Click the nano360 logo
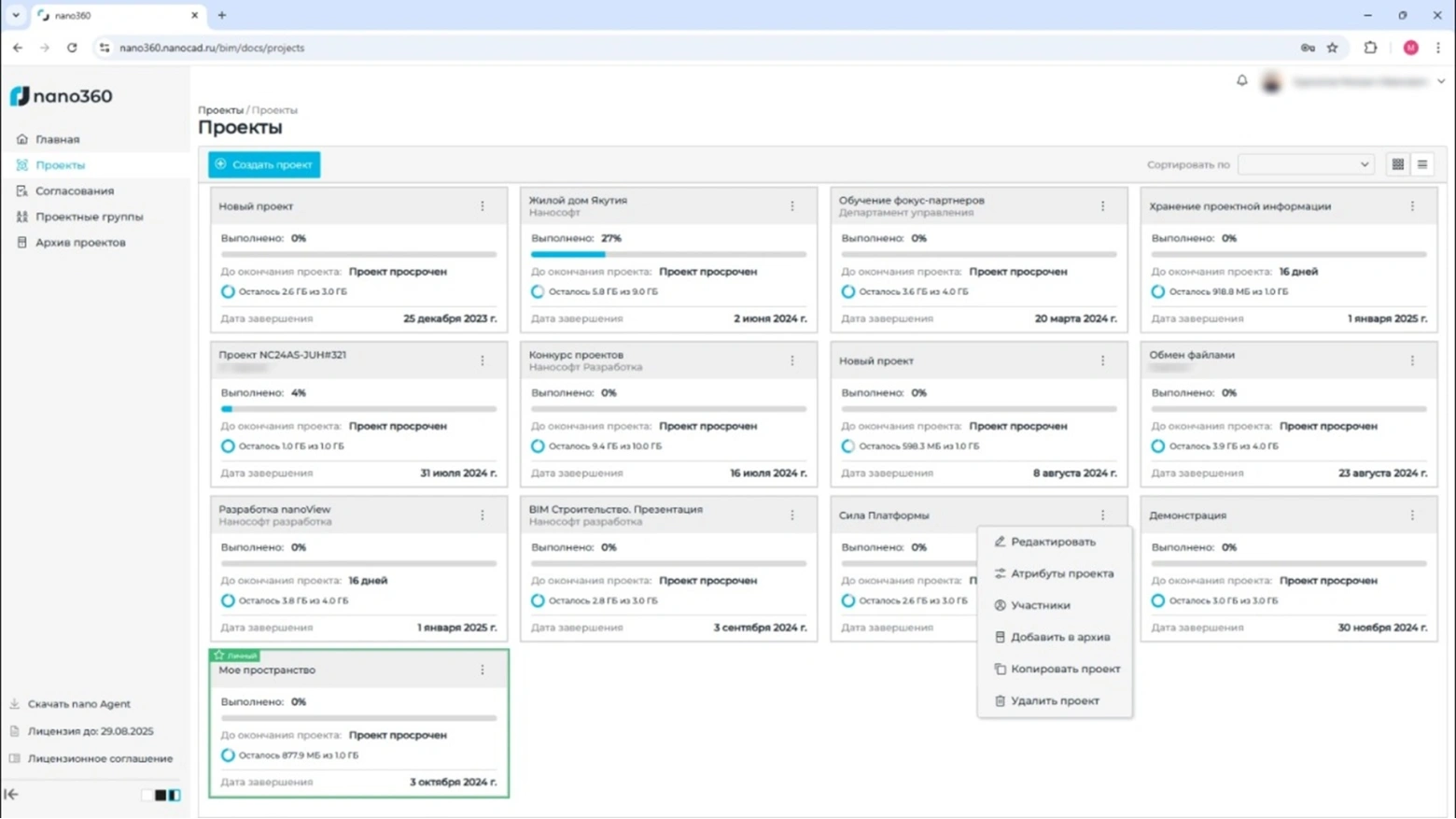Screen dimensions: 1456x819 (62, 96)
